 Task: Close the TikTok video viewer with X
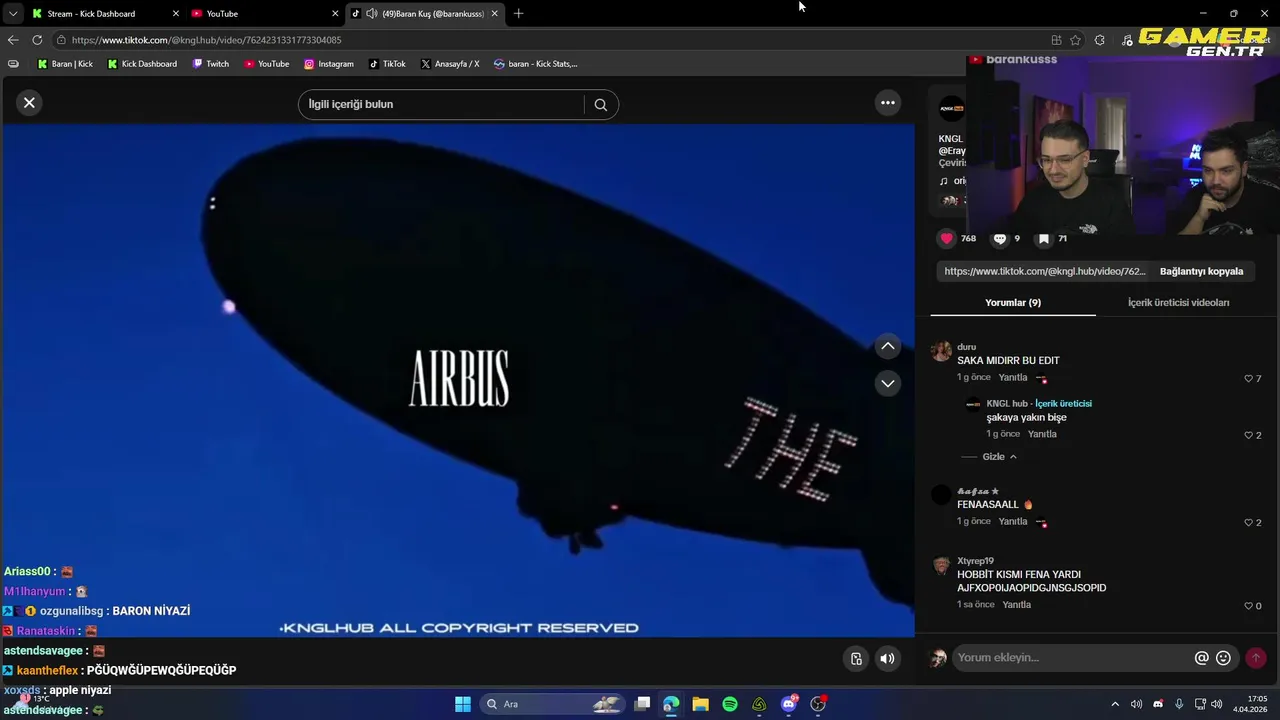point(29,102)
